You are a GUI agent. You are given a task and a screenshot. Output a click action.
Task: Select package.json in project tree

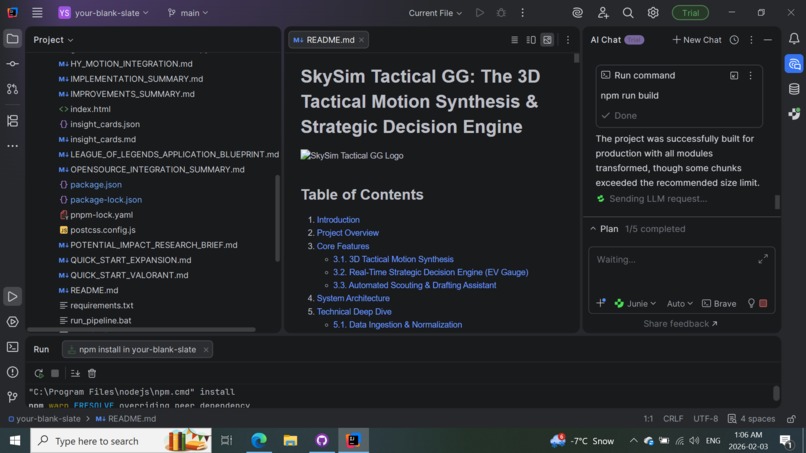point(96,185)
